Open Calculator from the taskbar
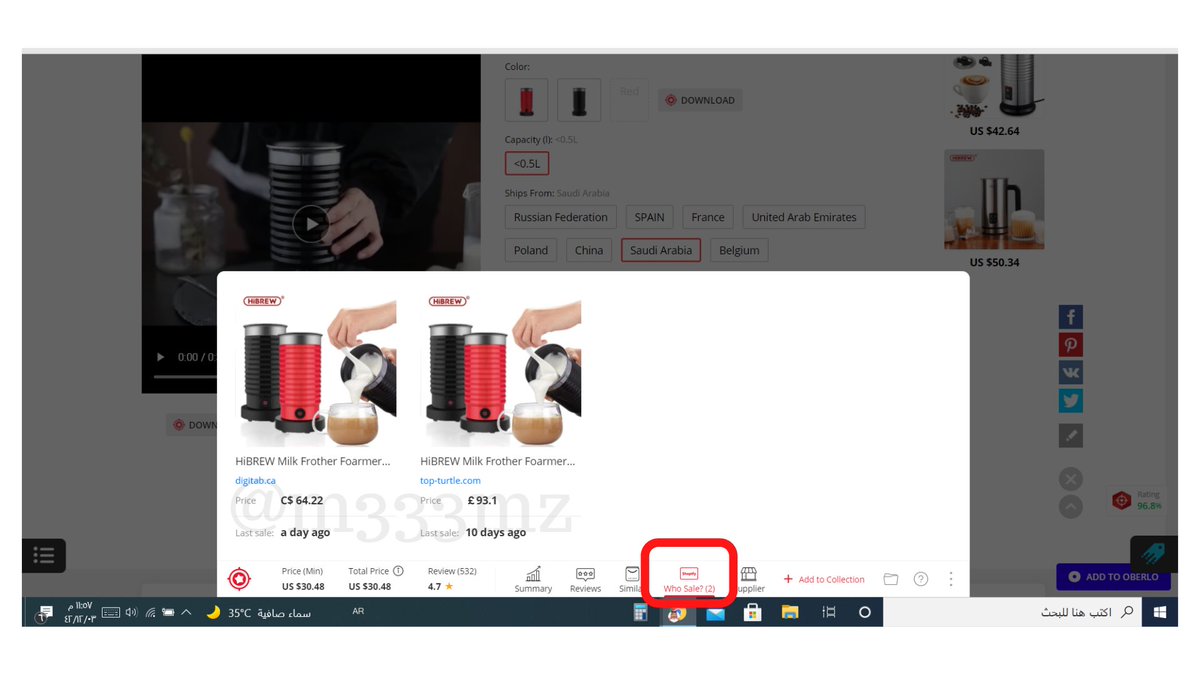This screenshot has height=675, width=1200. point(641,612)
